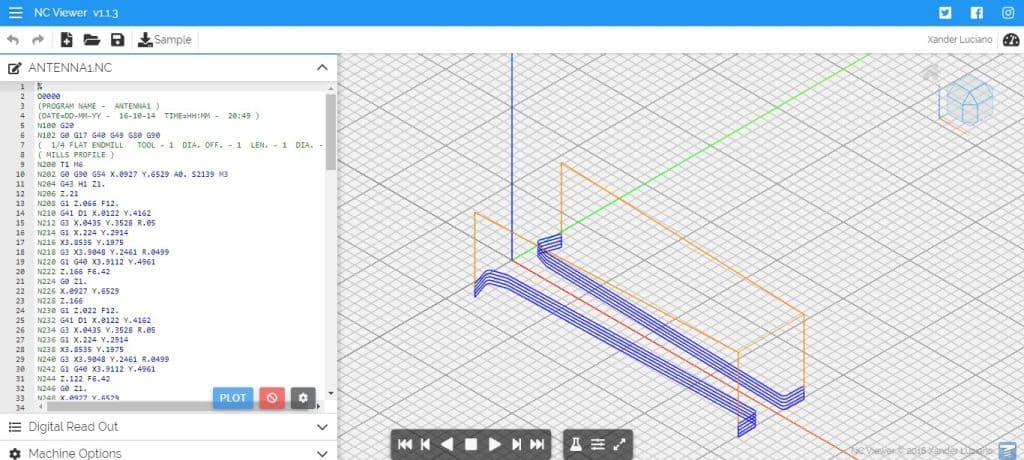Play the toolpath simulation

494,444
